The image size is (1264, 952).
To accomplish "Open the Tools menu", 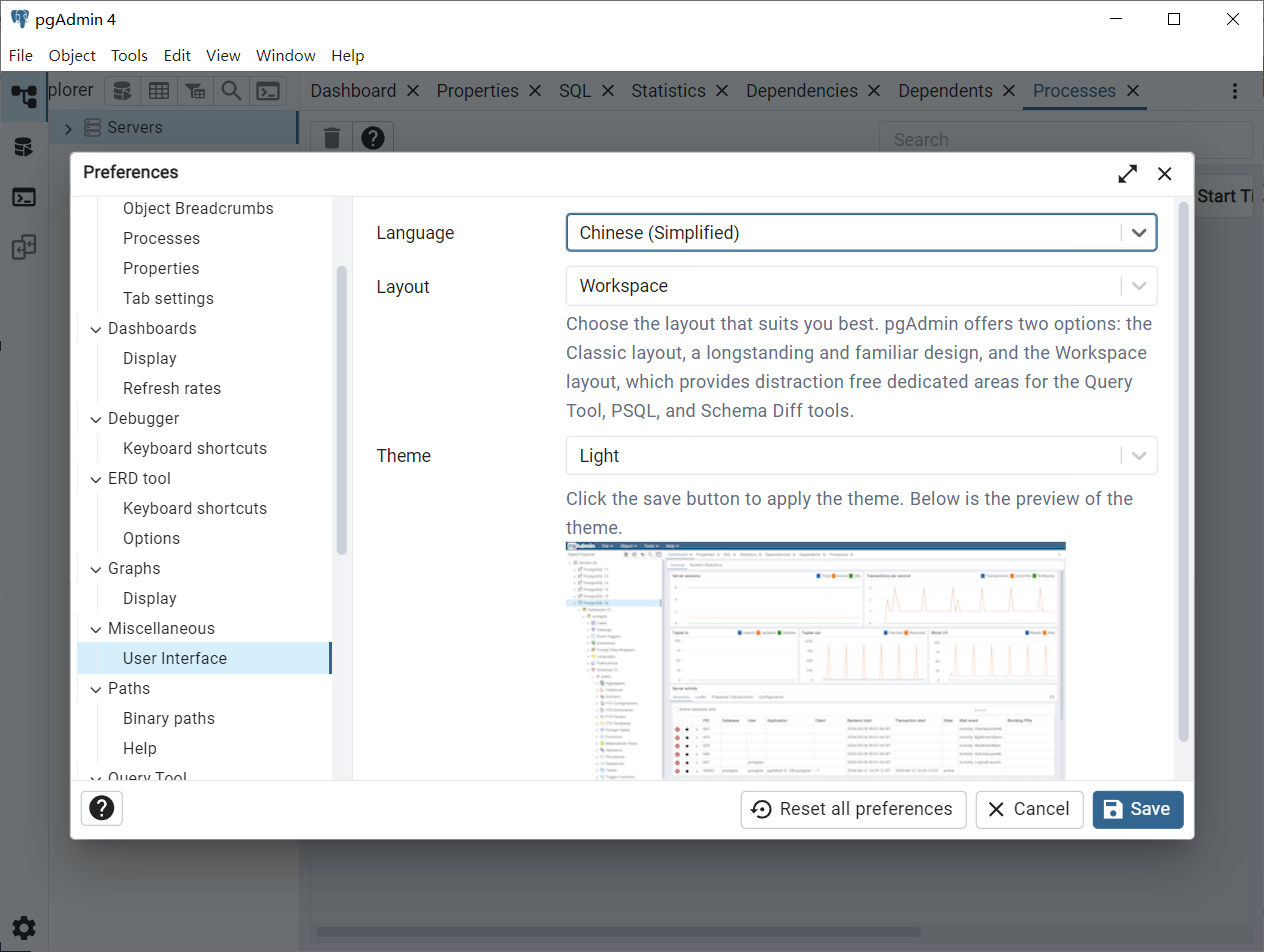I will [129, 56].
